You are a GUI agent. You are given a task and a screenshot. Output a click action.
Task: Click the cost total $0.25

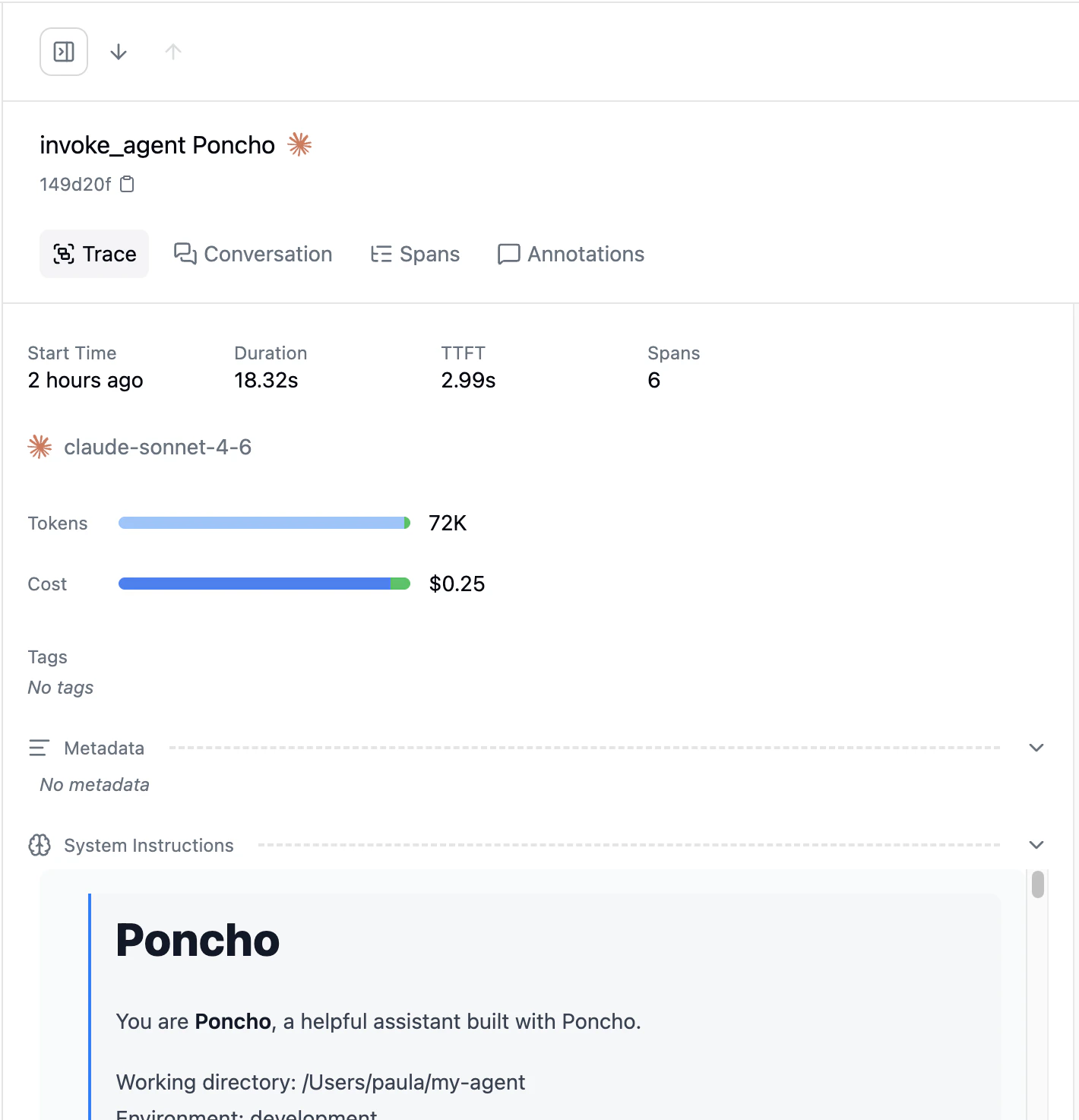pos(457,584)
